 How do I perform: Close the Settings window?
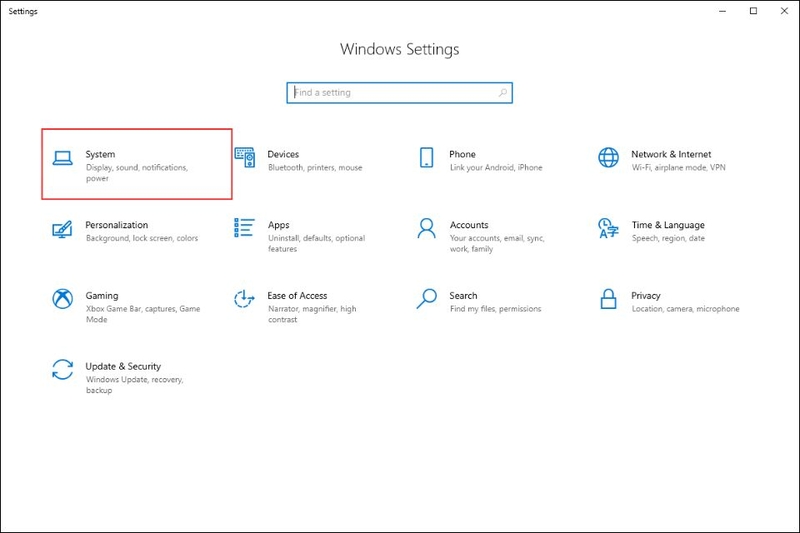pyautogui.click(x=784, y=11)
